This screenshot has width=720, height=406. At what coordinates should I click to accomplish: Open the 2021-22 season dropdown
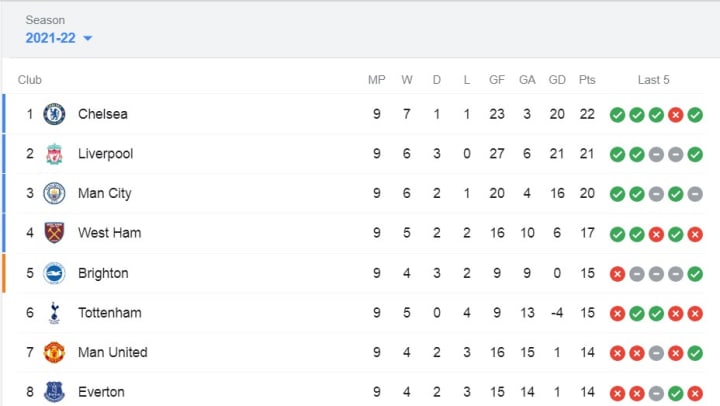(58, 38)
